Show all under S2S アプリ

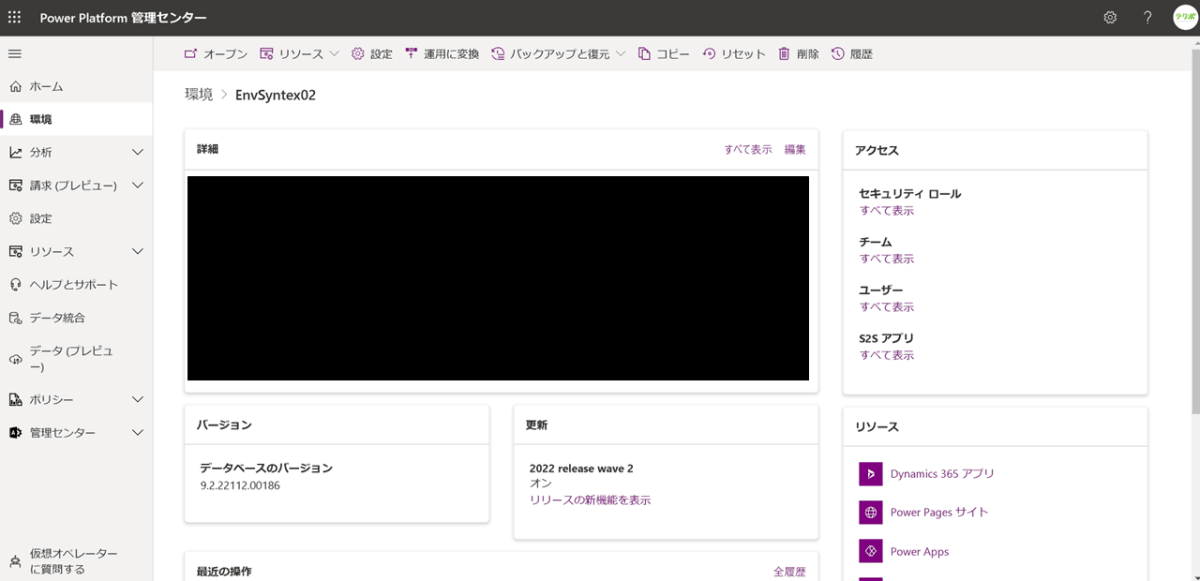887,355
